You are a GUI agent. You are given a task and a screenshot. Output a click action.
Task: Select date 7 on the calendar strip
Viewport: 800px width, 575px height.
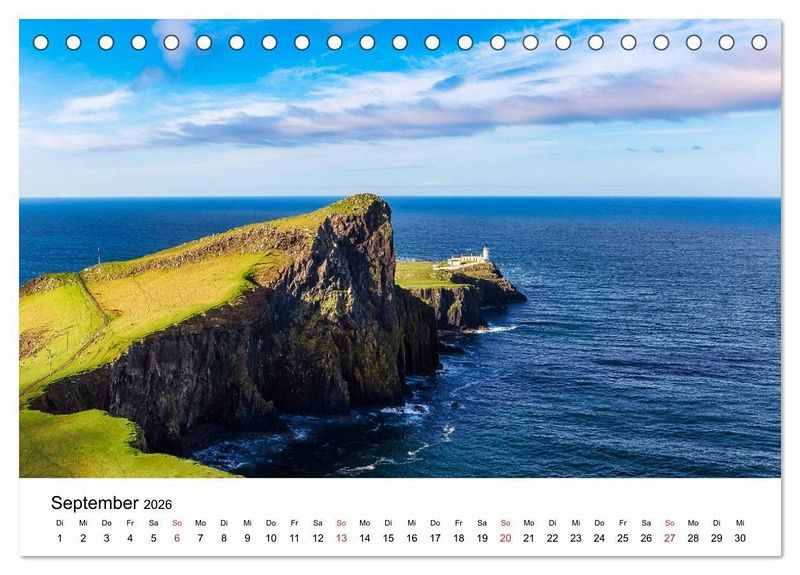pos(201,538)
